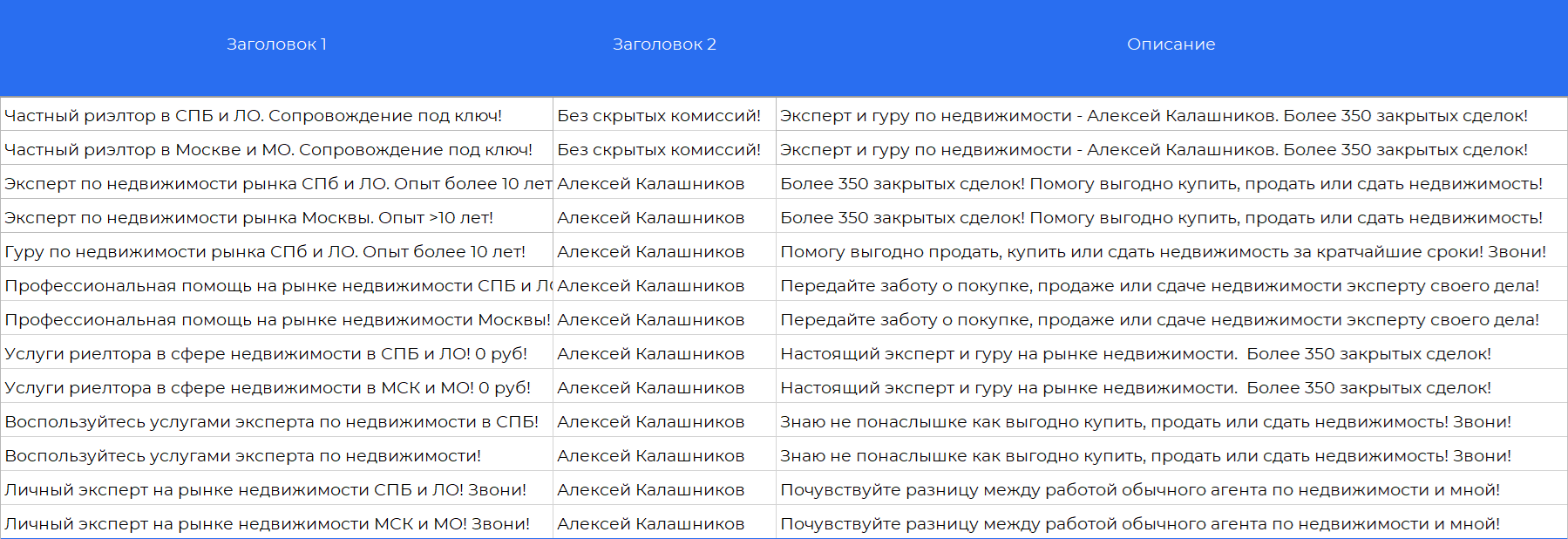Screen dimensions: 1568x539
Task: Click the "Описание" column header
Action: point(1171,44)
